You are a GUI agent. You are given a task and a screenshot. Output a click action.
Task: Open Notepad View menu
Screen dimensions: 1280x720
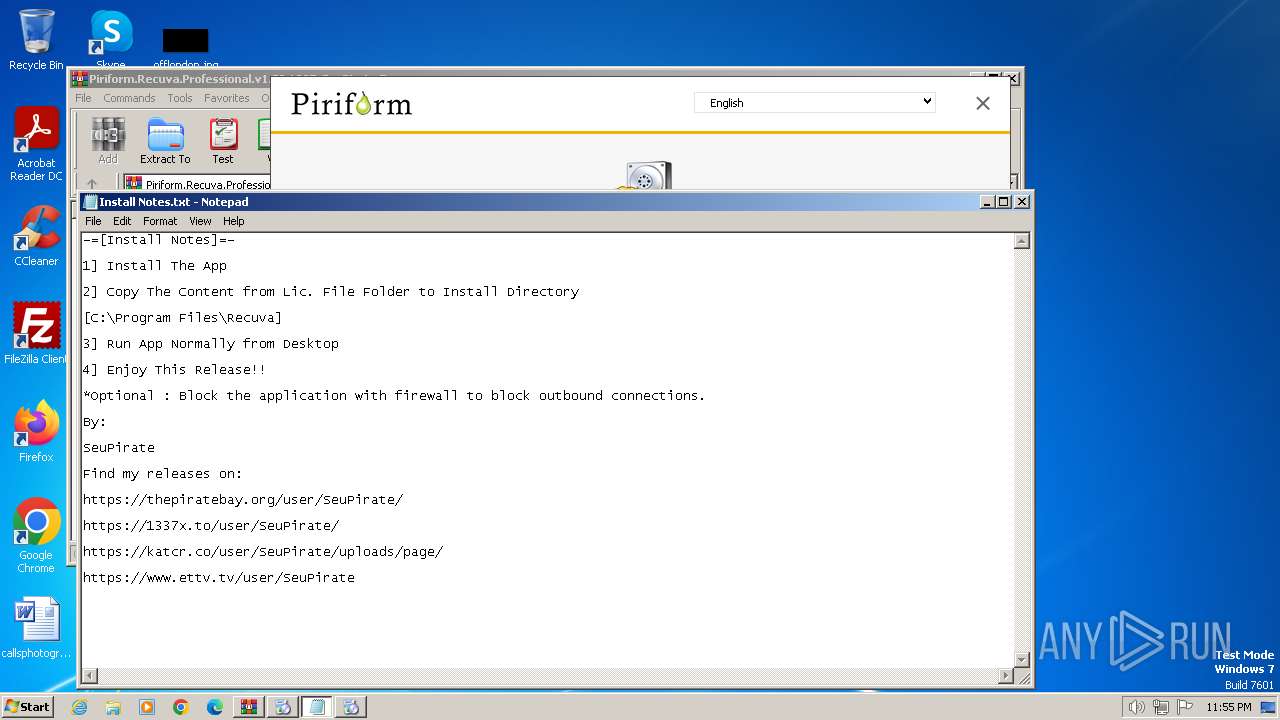pos(200,221)
